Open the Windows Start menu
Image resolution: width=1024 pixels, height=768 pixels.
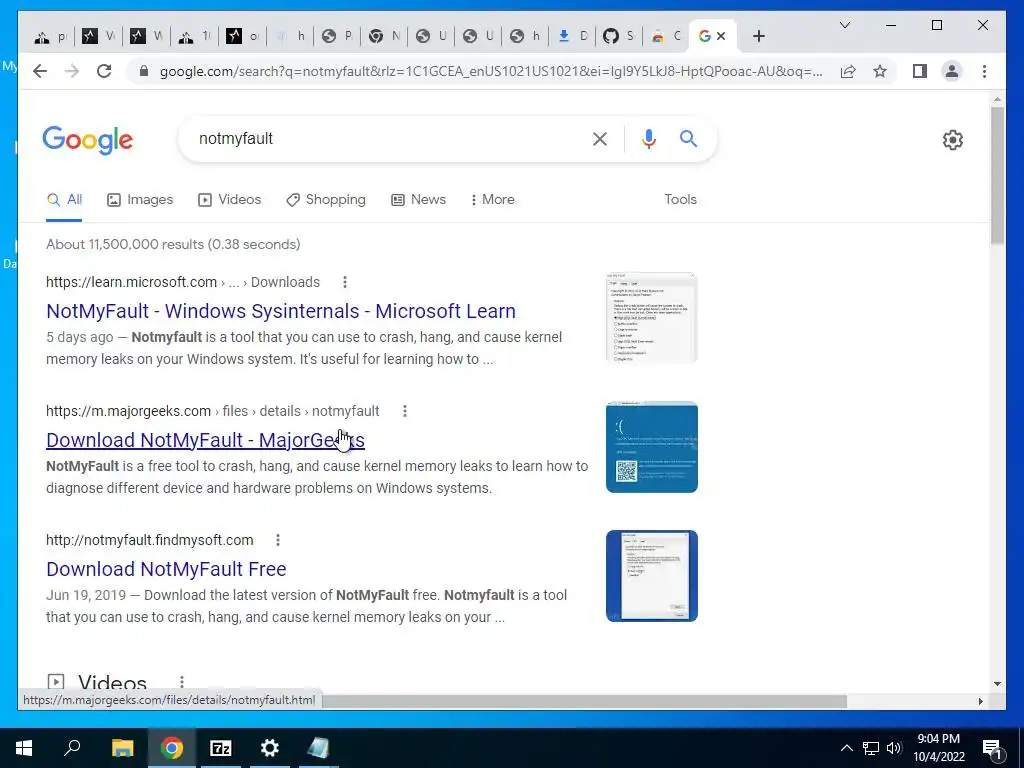tap(24, 748)
